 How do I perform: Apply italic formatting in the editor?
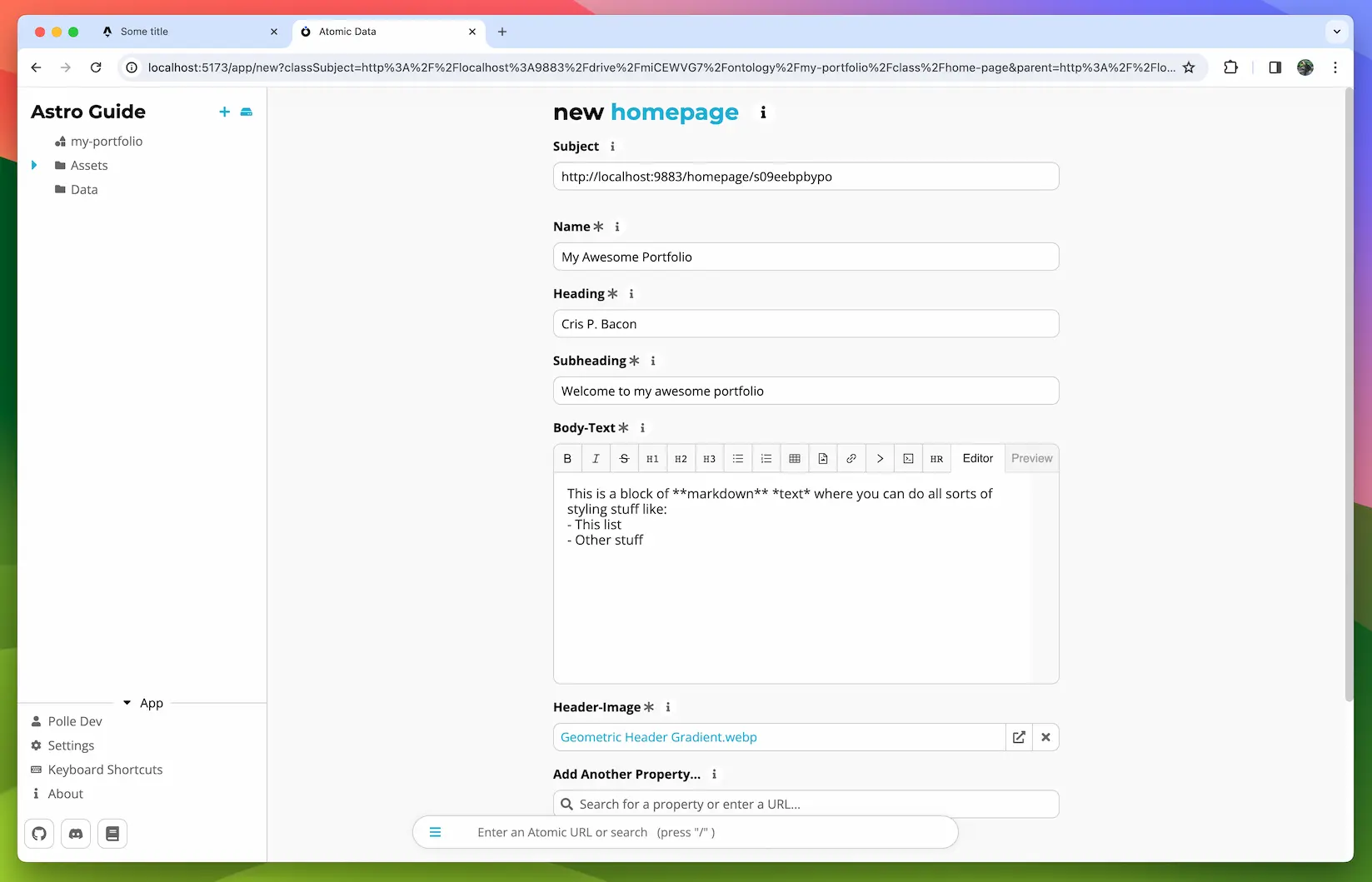[x=596, y=459]
